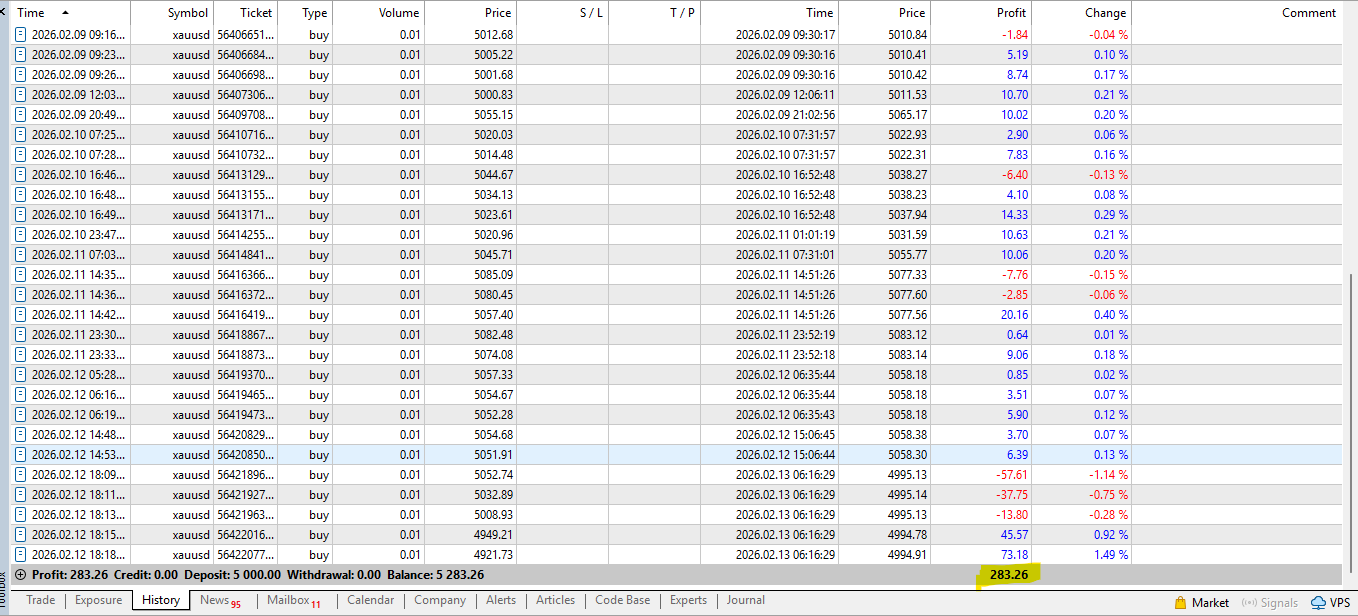Click the document icon of the row with open price 5020.96

[21, 234]
